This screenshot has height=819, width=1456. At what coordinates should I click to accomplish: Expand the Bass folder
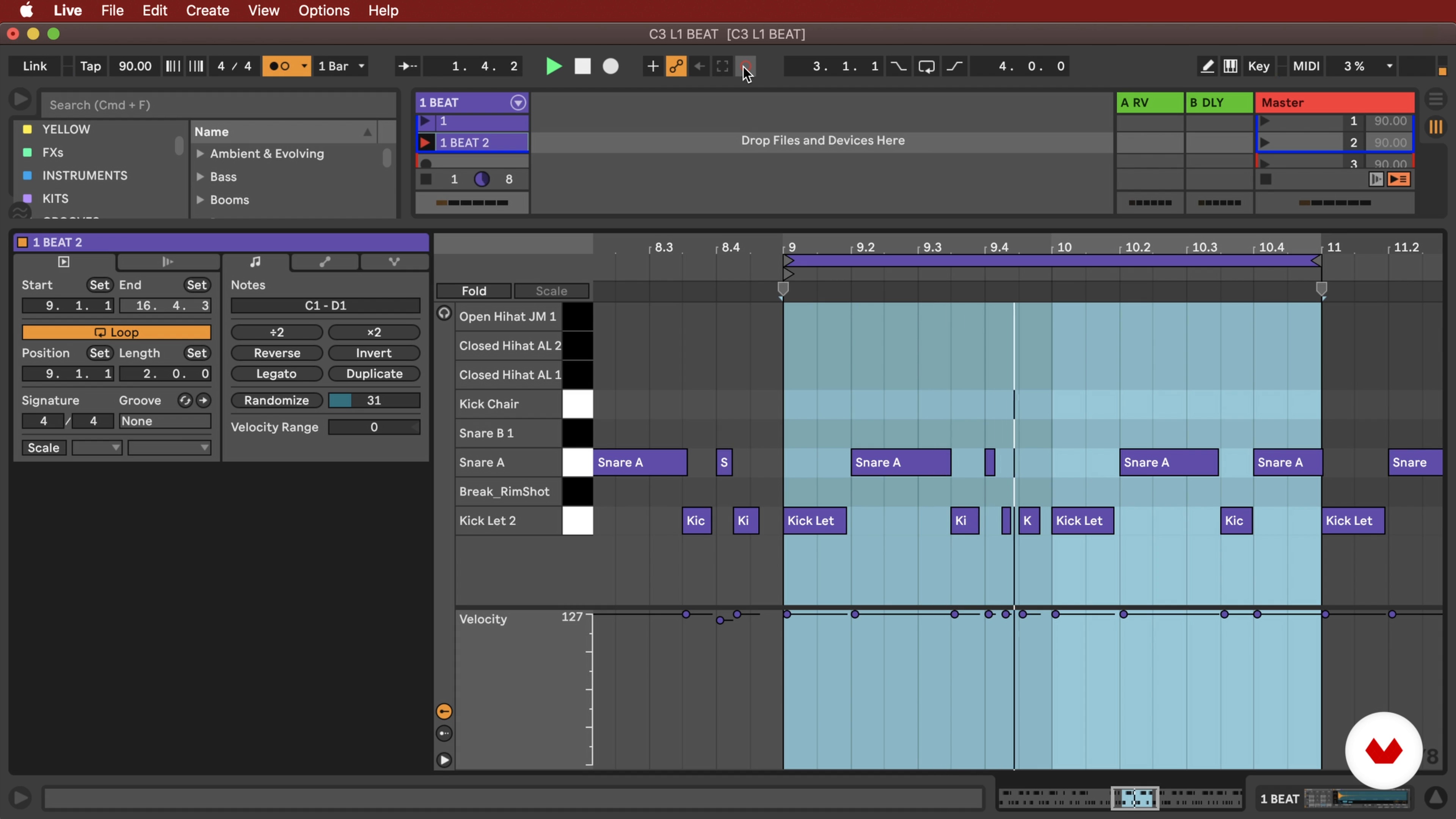200,177
